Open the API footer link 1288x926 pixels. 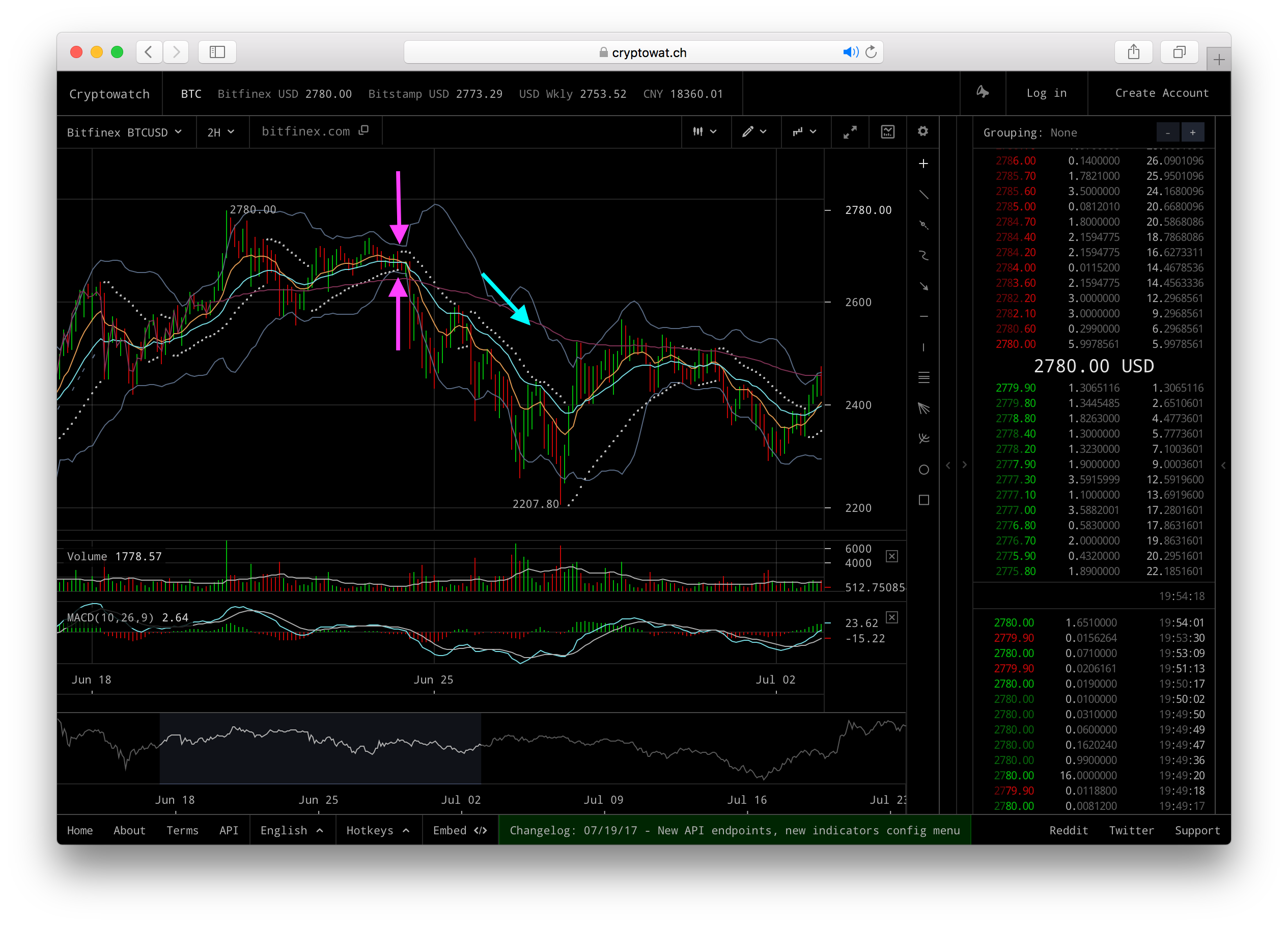point(228,830)
